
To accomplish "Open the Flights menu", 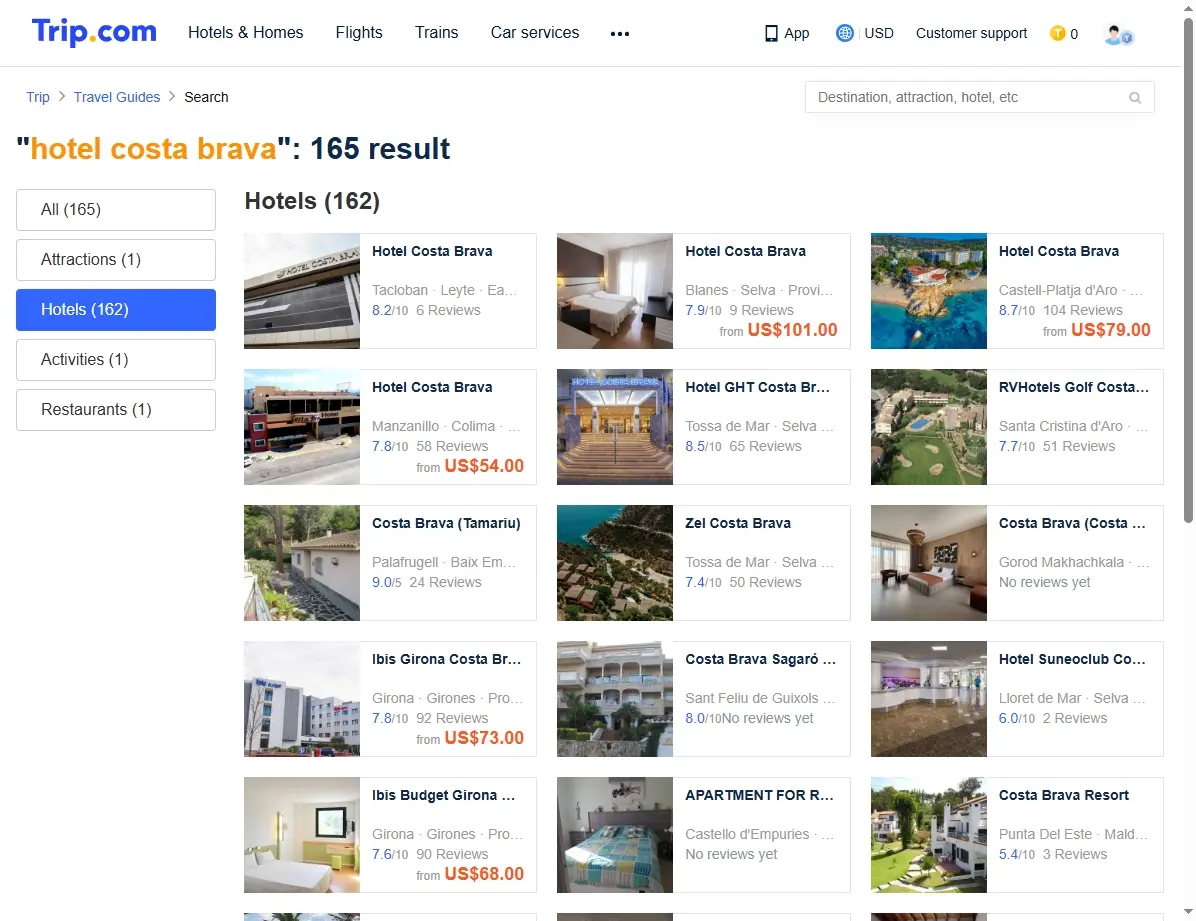I will [358, 33].
